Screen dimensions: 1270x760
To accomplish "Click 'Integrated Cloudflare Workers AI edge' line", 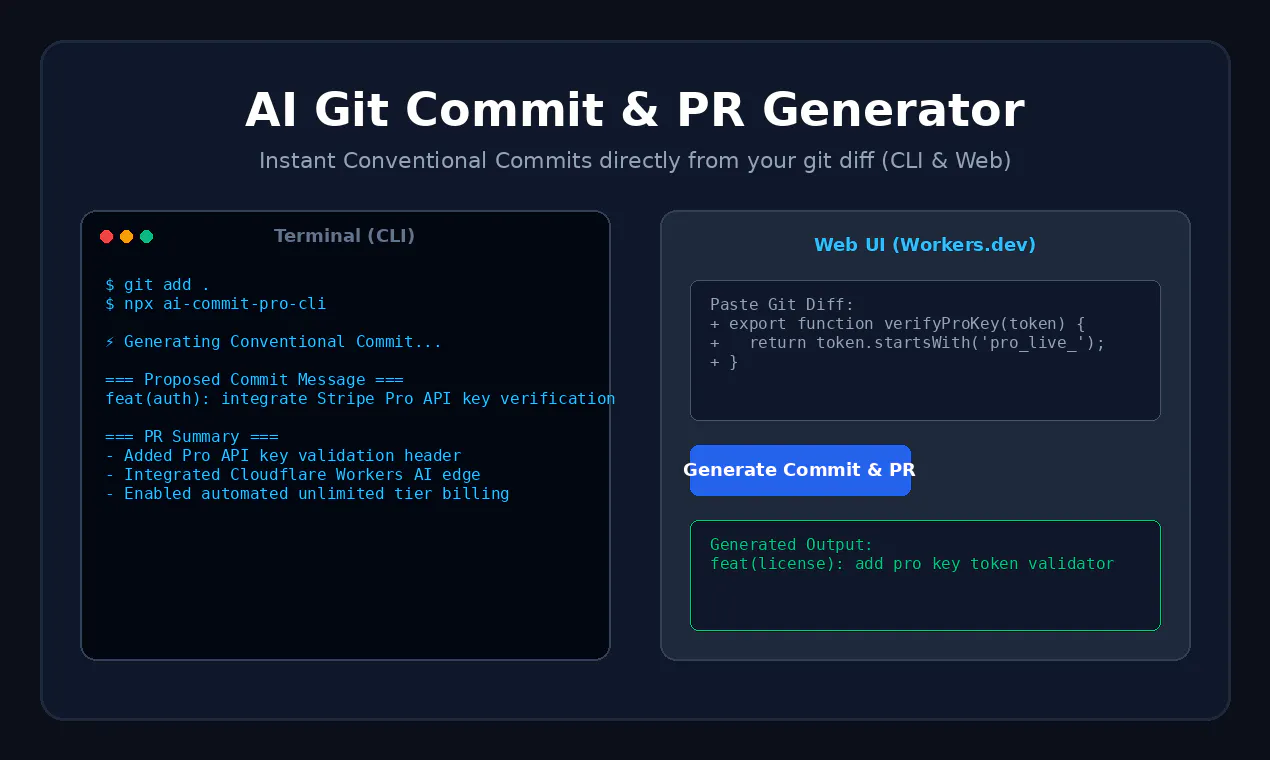I will click(x=293, y=475).
